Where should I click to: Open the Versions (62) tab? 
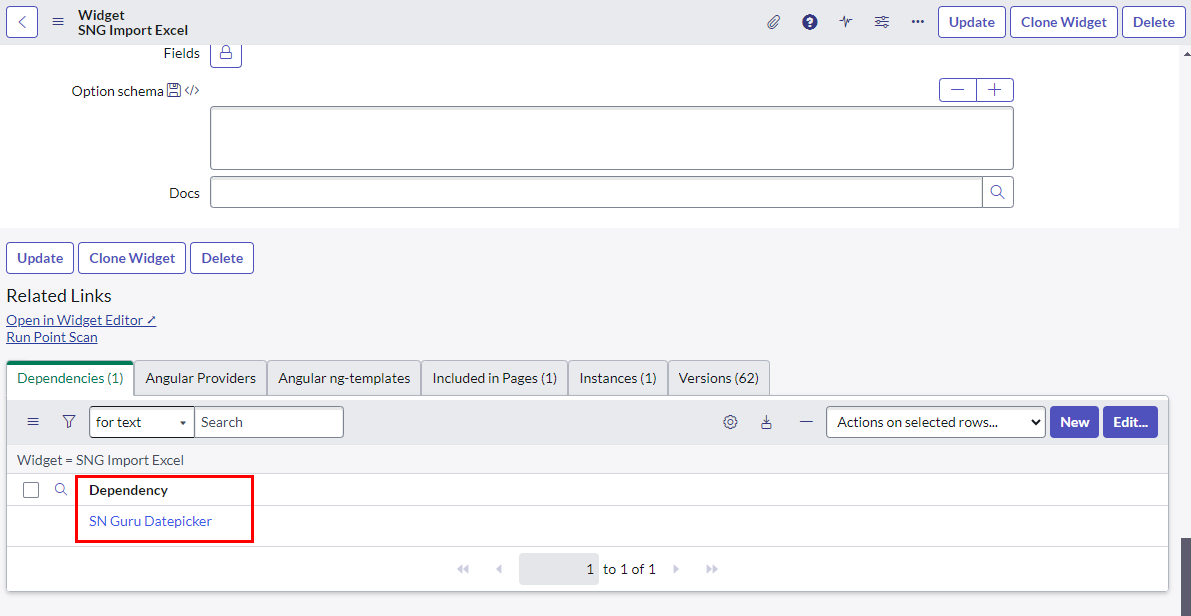pyautogui.click(x=718, y=378)
